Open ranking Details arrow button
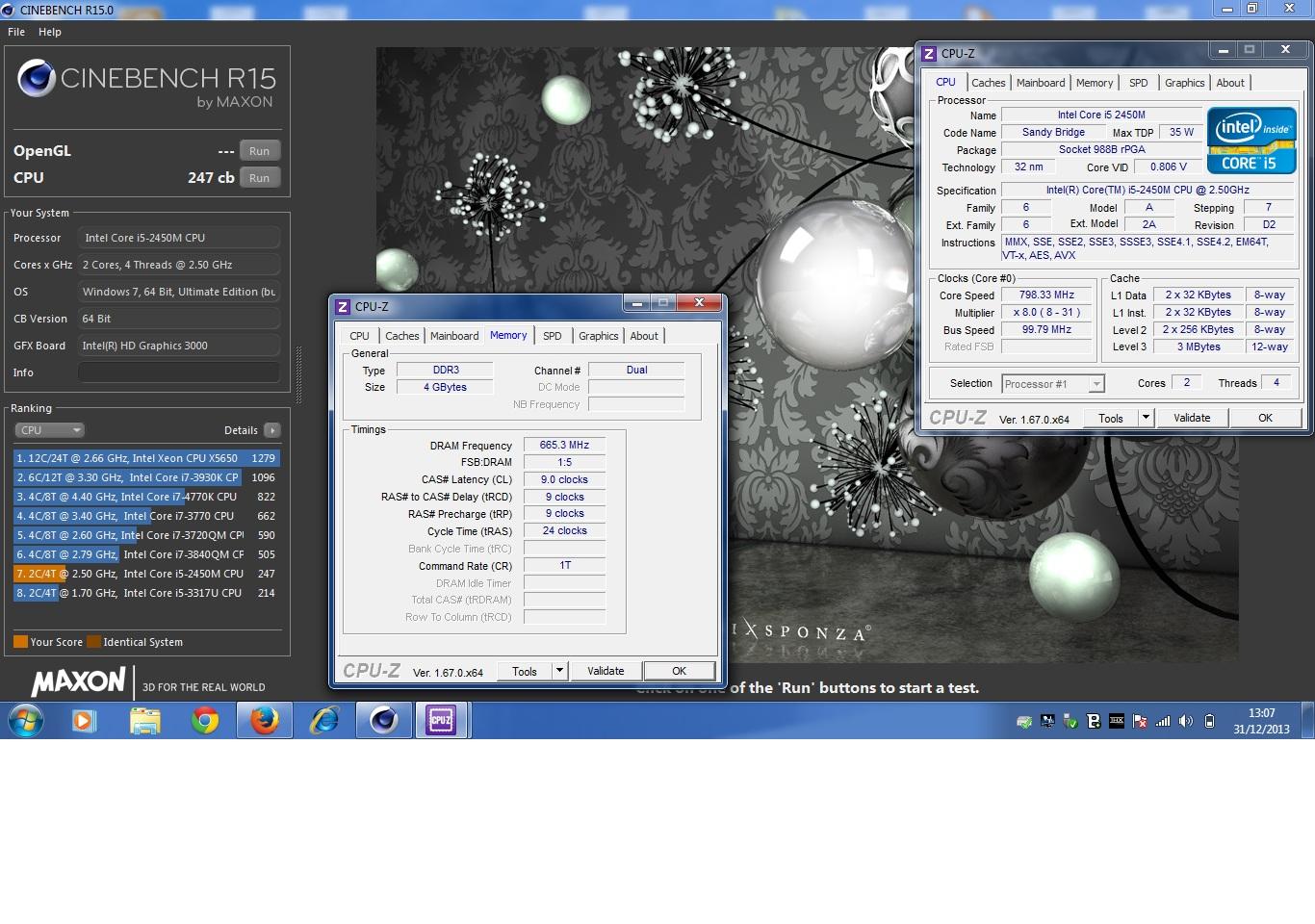The height and width of the screenshot is (924, 1315). point(272,430)
